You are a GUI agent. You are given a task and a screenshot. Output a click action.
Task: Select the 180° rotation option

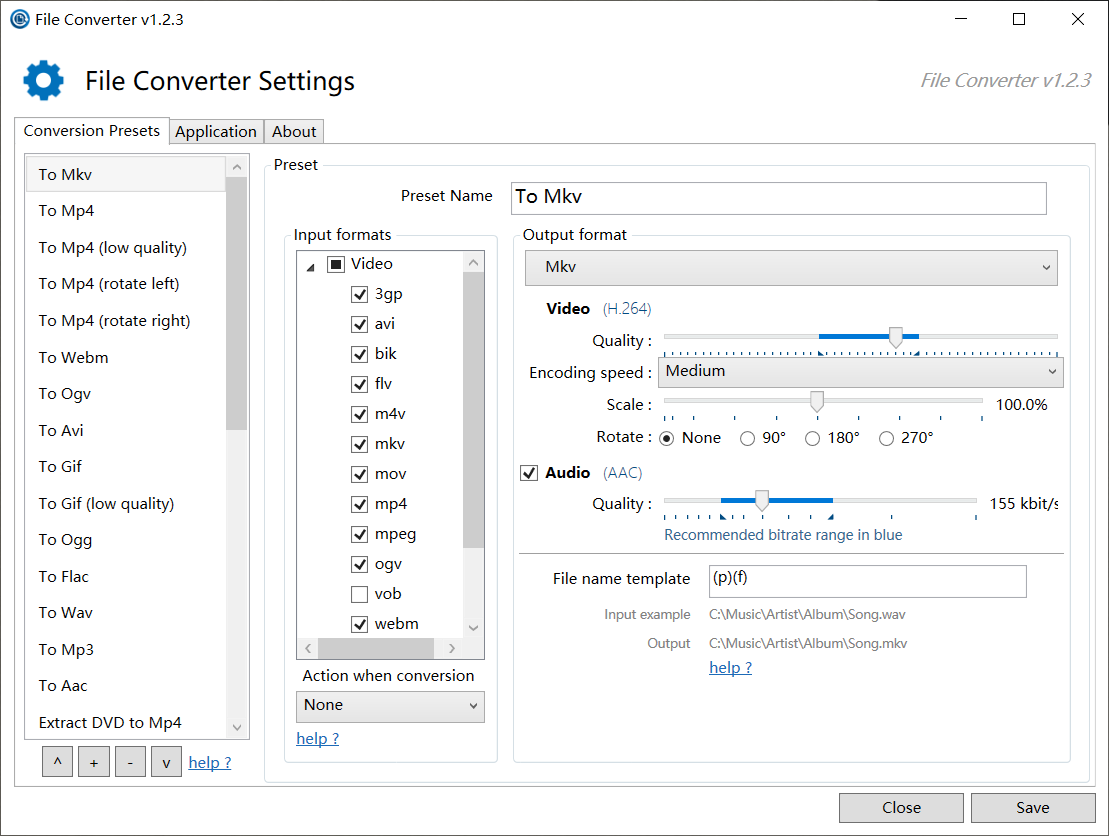[812, 438]
